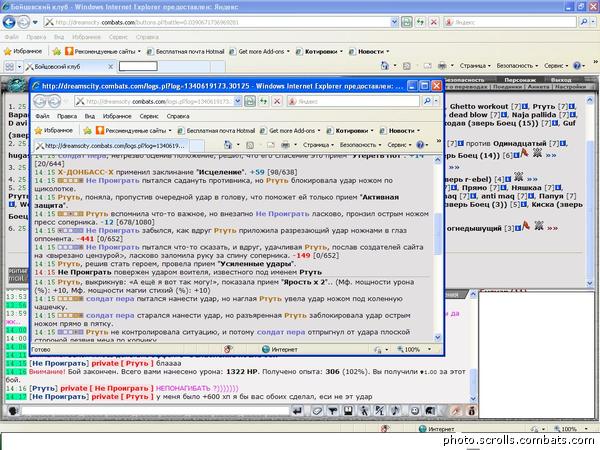
Task: Focus the logs popup address bar
Action: [155, 101]
